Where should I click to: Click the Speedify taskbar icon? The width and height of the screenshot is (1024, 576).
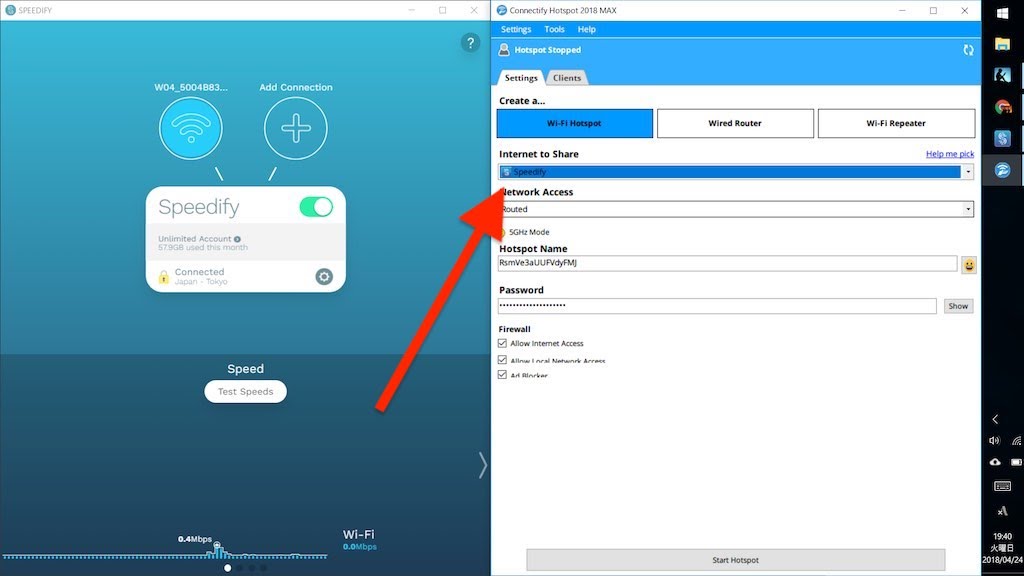pos(1002,138)
